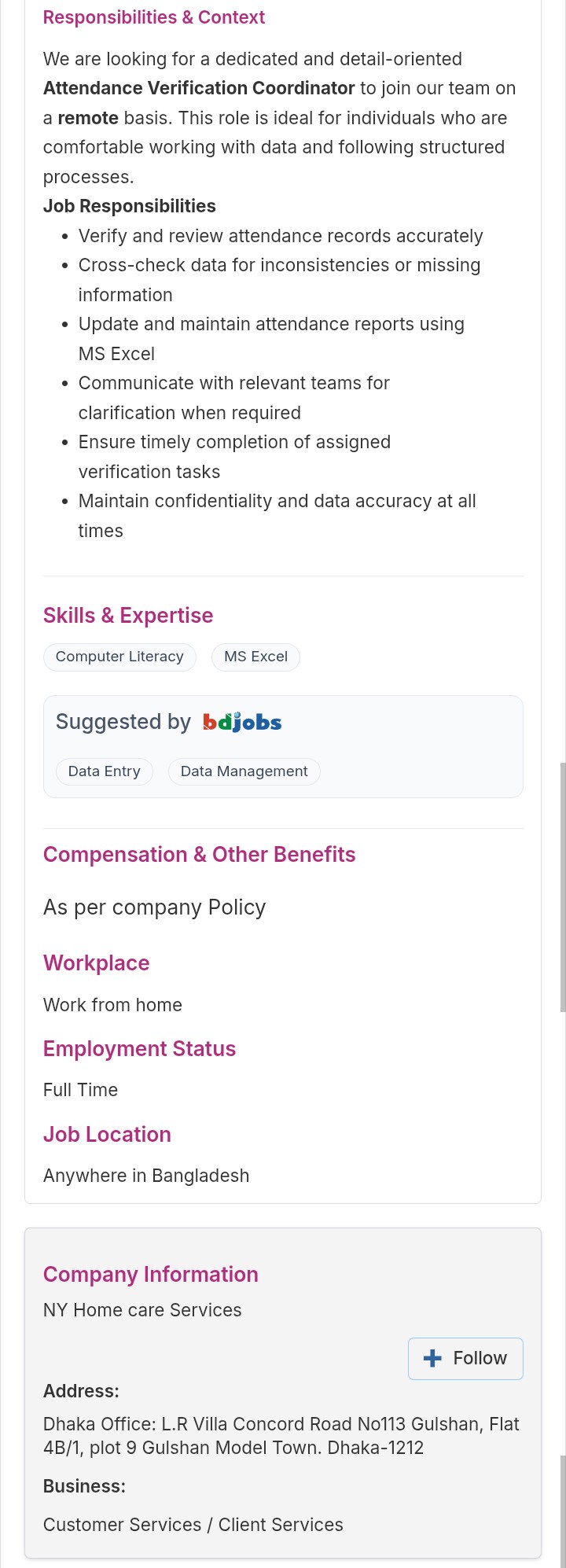Click the Skills & Expertise heading
This screenshot has width=566, height=1568.
point(128,616)
